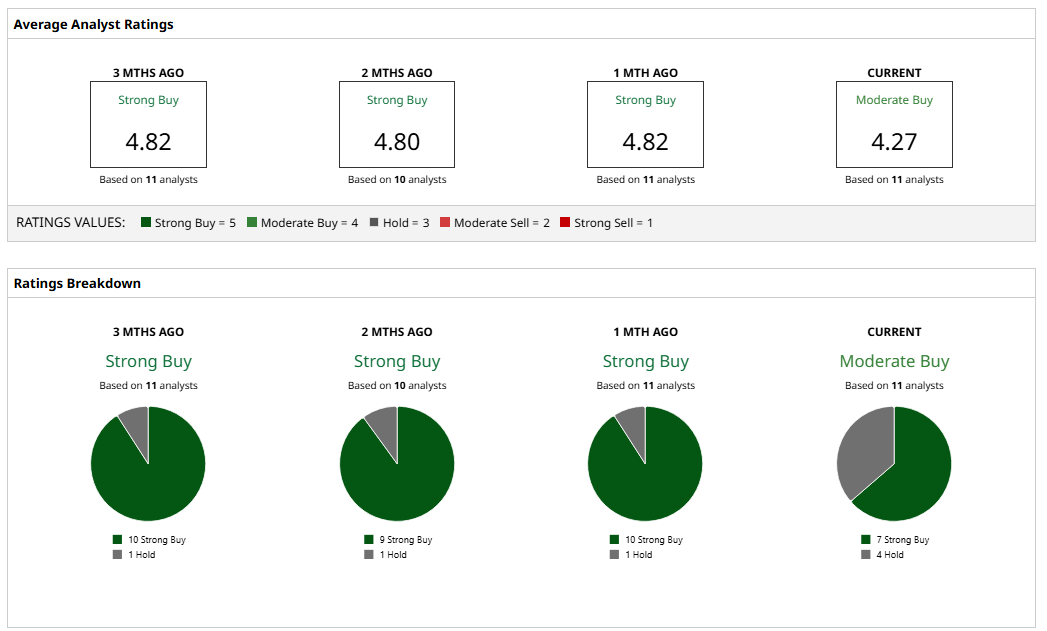
Task: Click the Ratings Breakdown heading
Action: (77, 283)
